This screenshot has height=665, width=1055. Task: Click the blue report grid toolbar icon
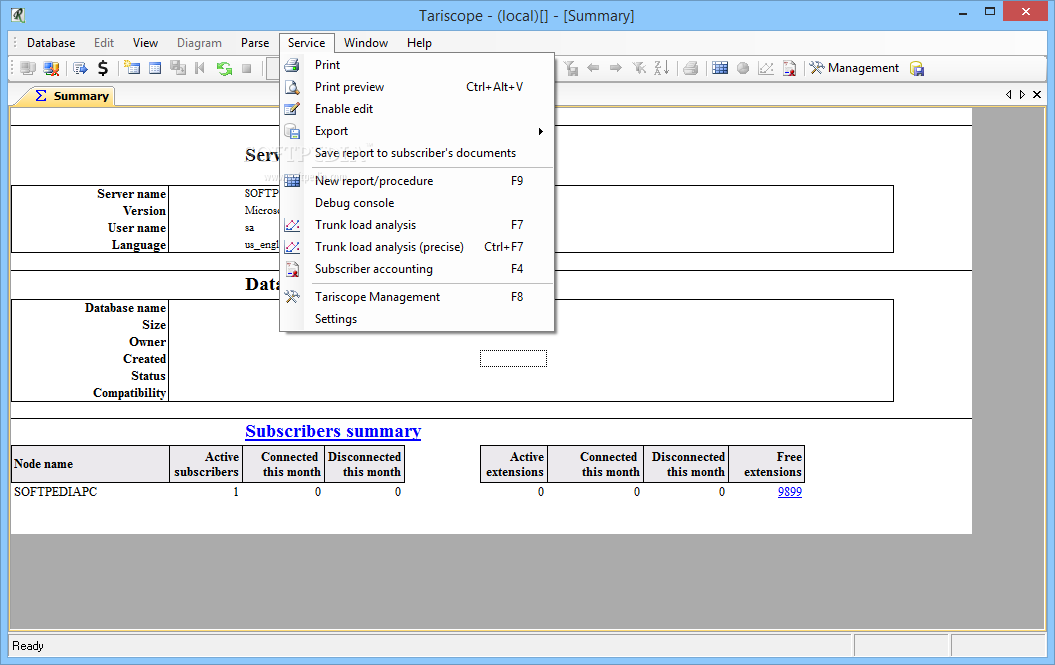click(720, 68)
